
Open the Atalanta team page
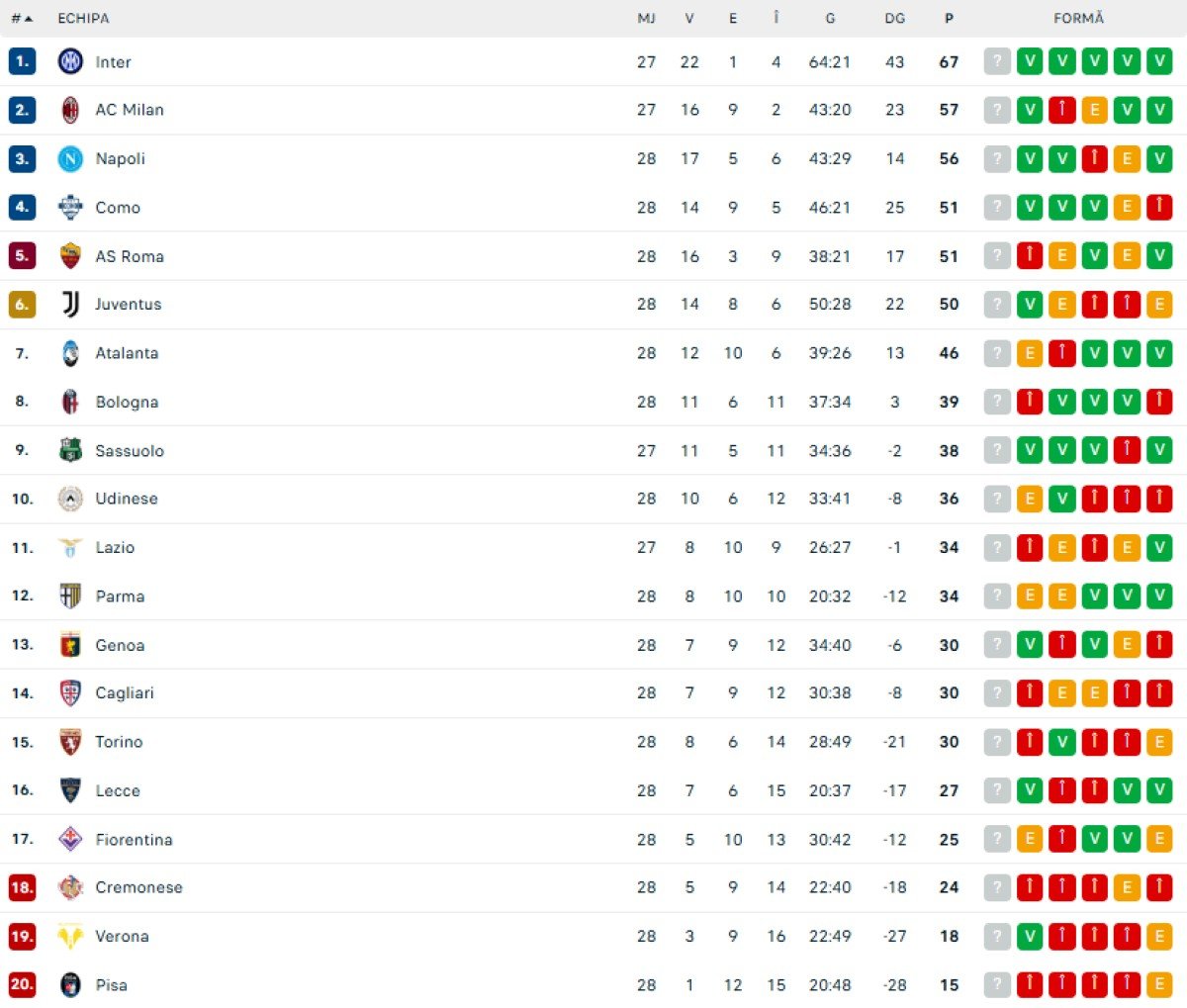tap(127, 353)
